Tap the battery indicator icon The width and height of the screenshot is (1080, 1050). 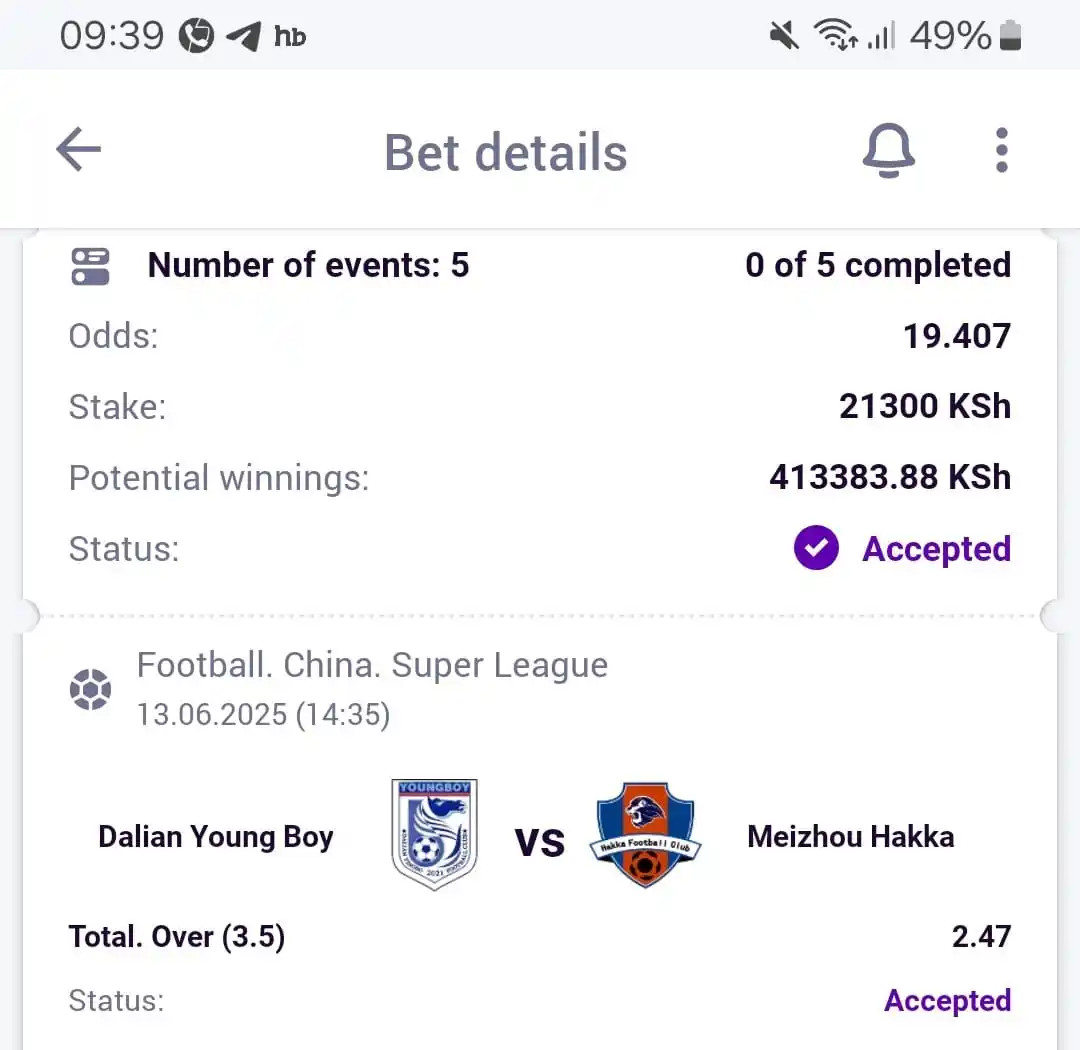coord(1010,35)
